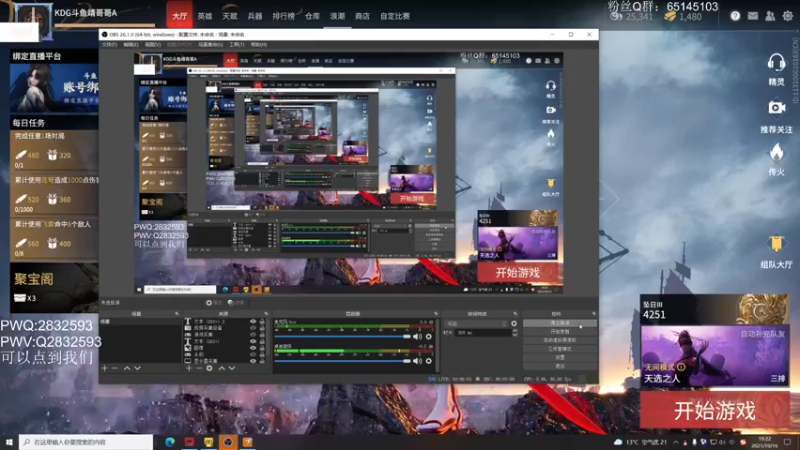800x450 pixels.
Task: Click the red 开始游戏 button in game
Action: coord(715,410)
